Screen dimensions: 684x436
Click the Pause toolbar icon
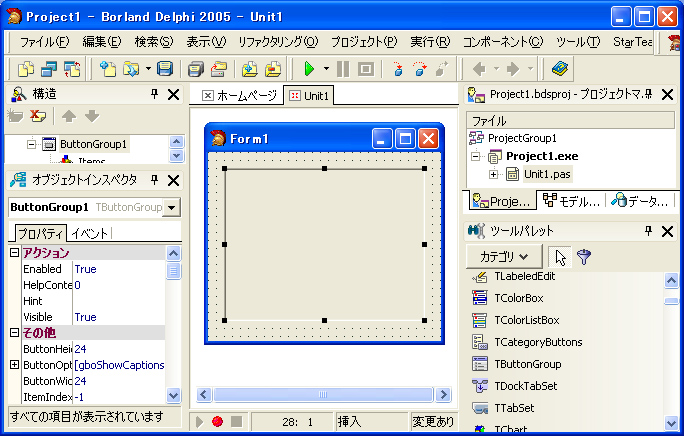343,69
